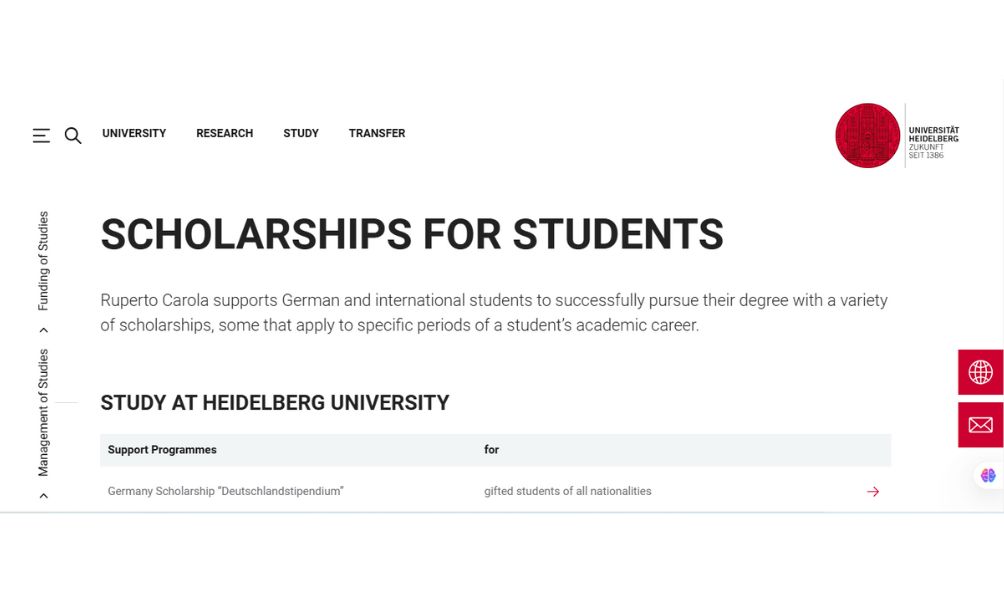Open the Germany Scholarship "Deutschlandstipendium" link

point(225,491)
